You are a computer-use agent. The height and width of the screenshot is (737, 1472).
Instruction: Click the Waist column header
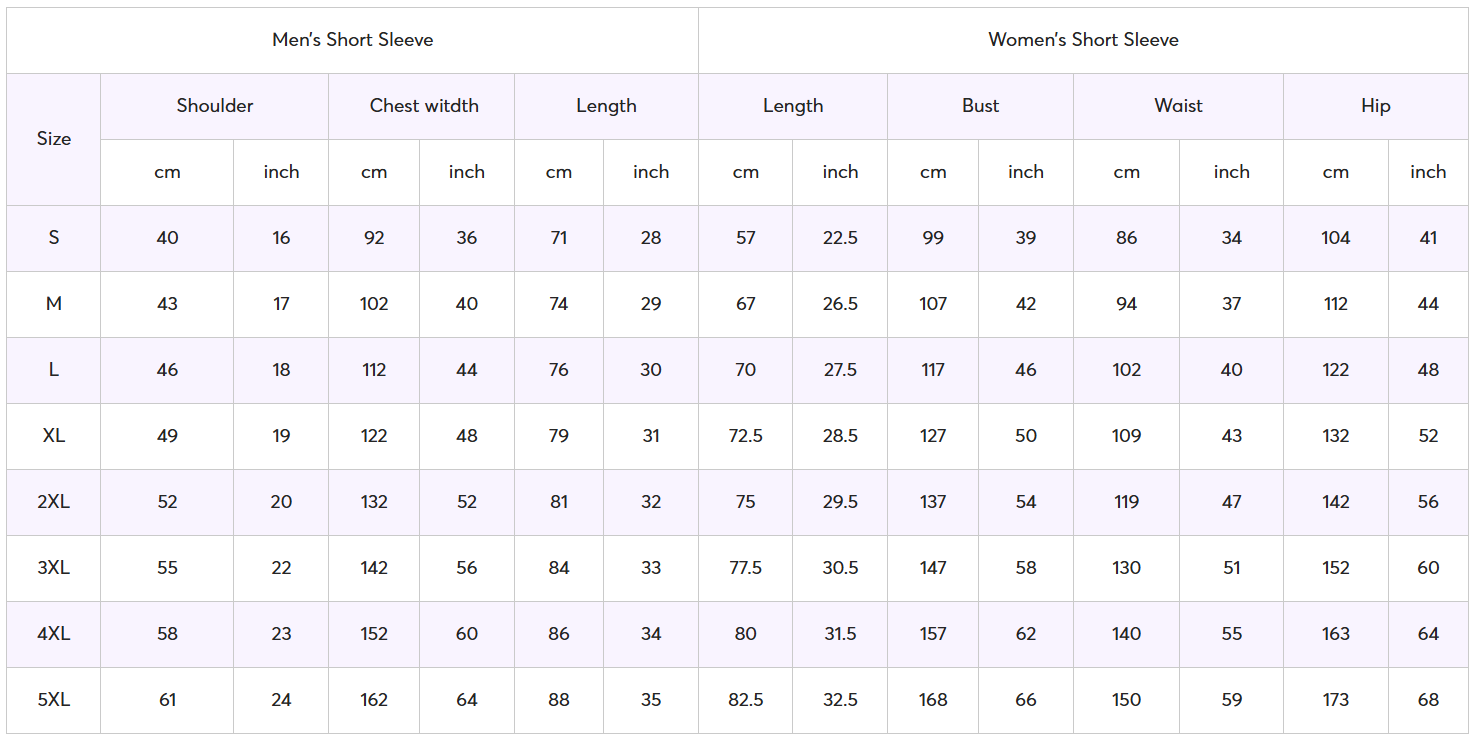point(1178,106)
